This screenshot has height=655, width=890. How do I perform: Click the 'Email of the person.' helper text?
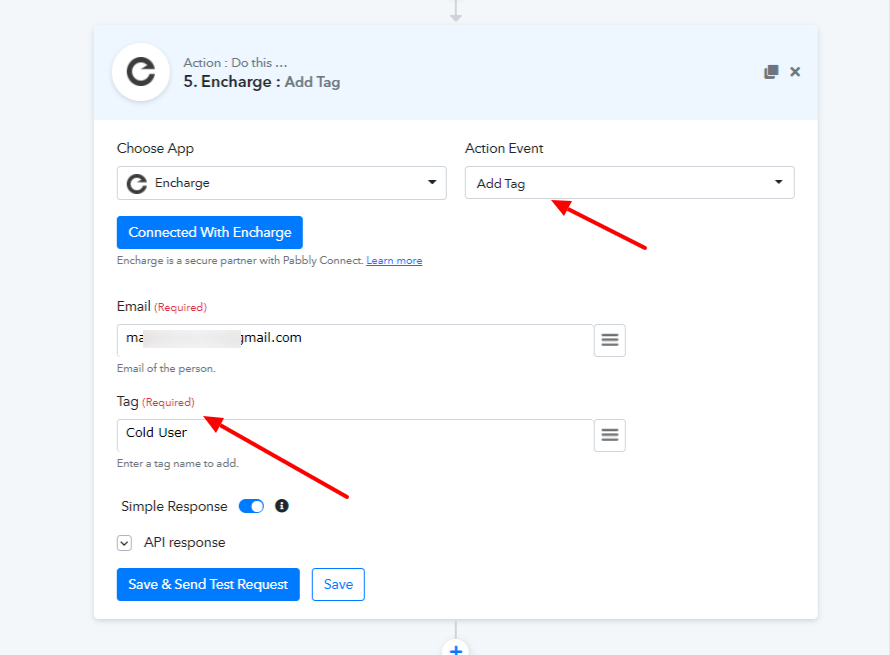tap(166, 368)
